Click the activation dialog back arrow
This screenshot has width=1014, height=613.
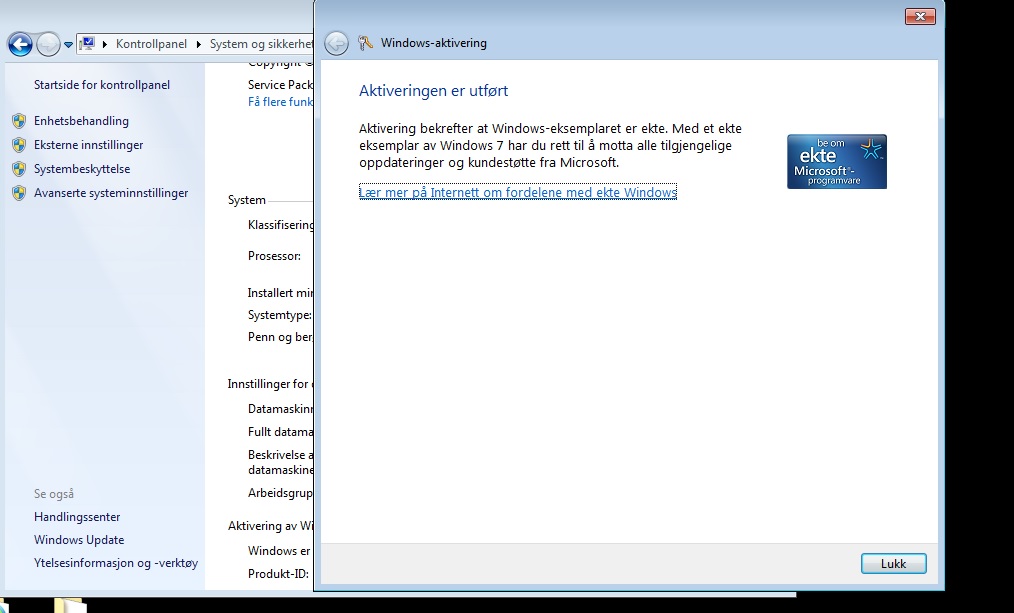pyautogui.click(x=336, y=43)
